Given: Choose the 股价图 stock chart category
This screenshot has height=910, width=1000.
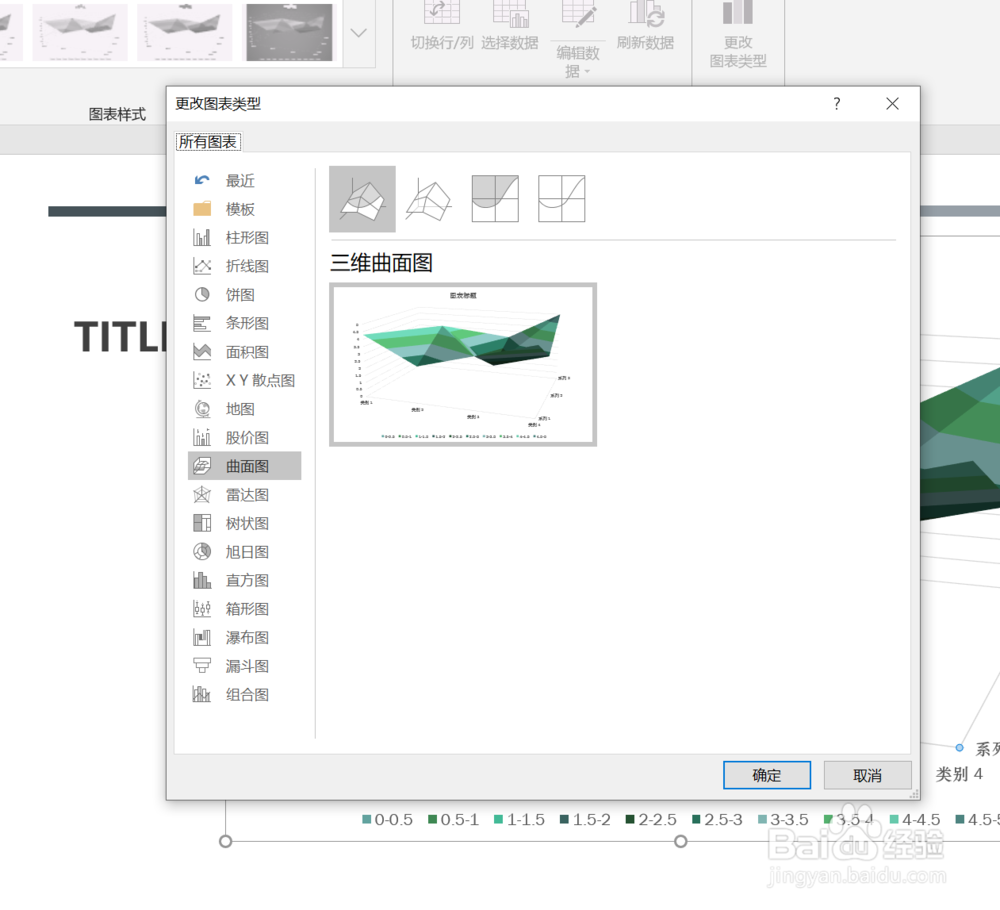Looking at the screenshot, I should (x=244, y=437).
